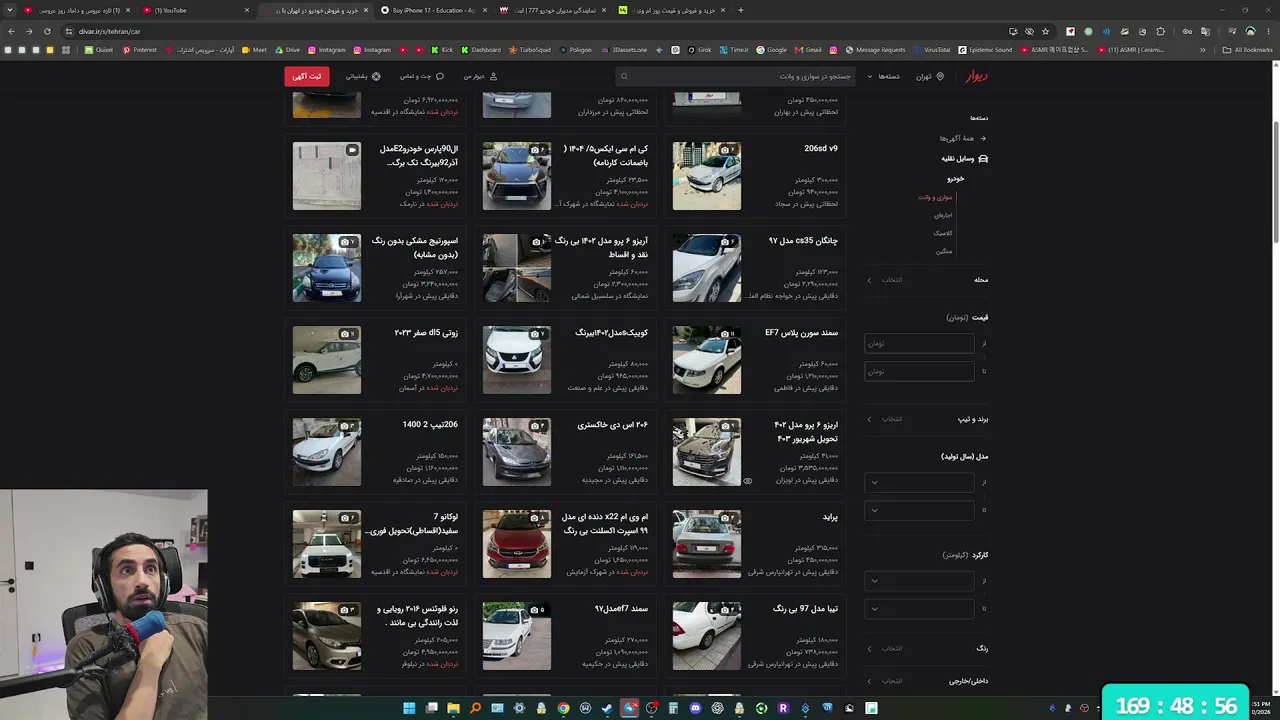Open Steam from the taskbar
Image resolution: width=1280 pixels, height=720 pixels.
click(607, 708)
